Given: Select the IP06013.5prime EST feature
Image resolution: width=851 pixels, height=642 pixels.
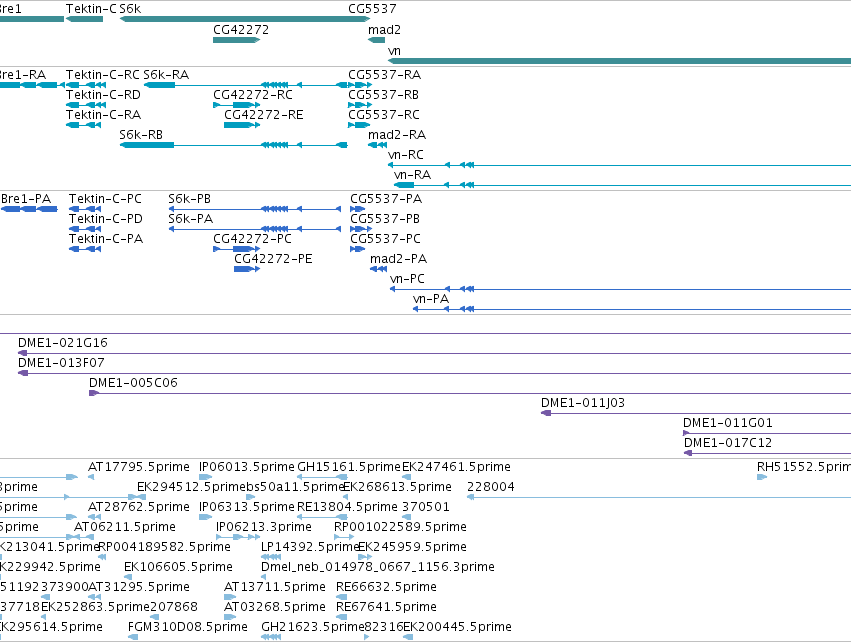Looking at the screenshot, I should (x=206, y=478).
